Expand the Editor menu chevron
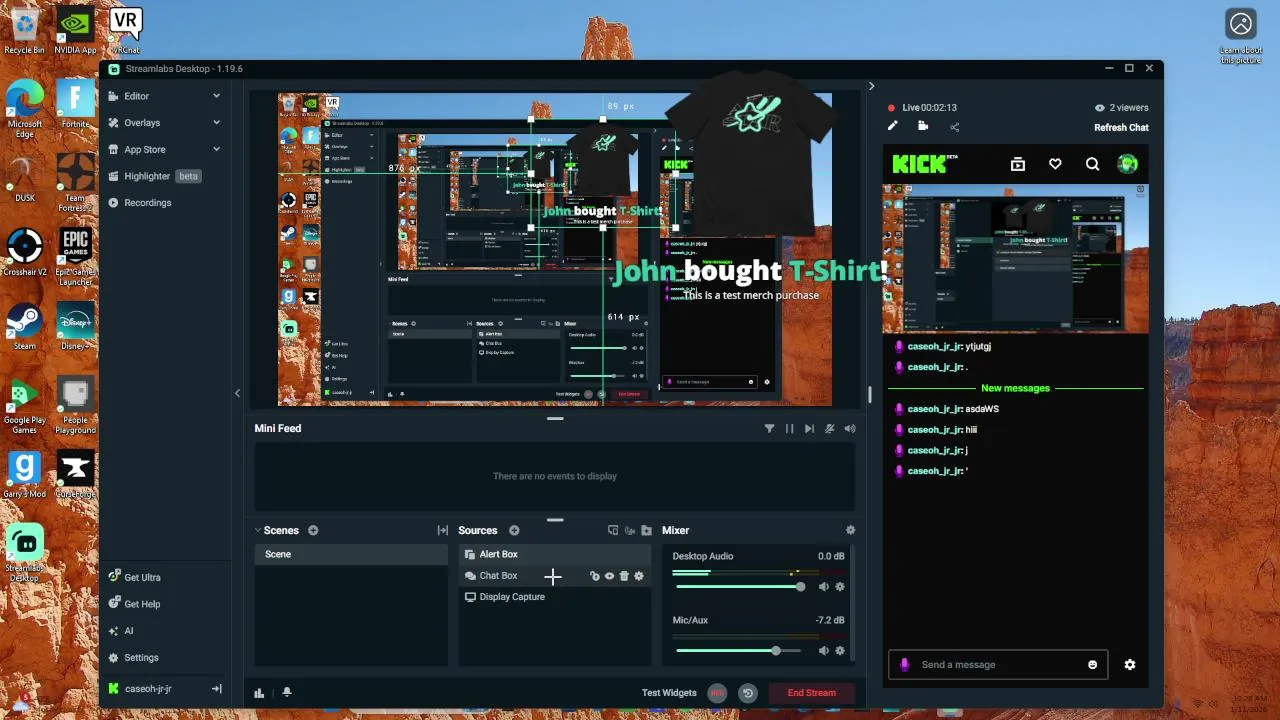 coord(216,96)
